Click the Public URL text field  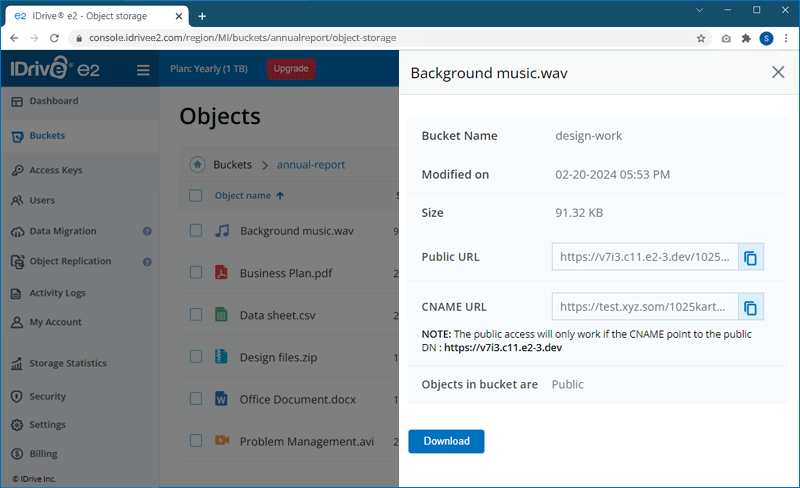coord(645,257)
